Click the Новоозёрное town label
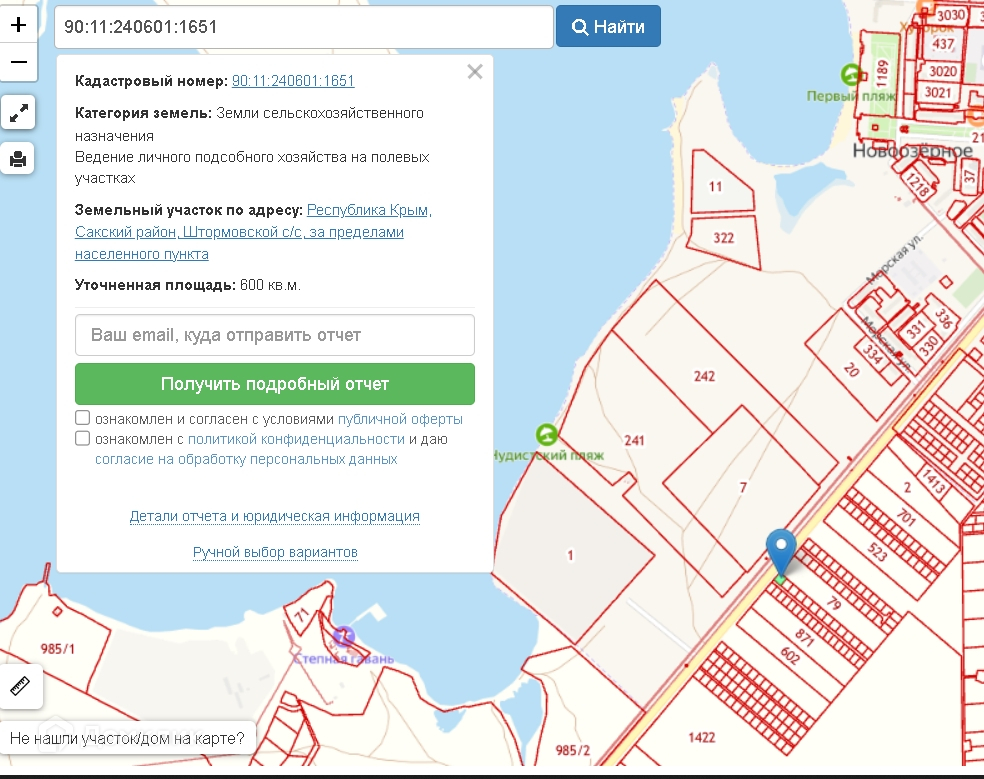The width and height of the screenshot is (984, 779). [x=912, y=151]
